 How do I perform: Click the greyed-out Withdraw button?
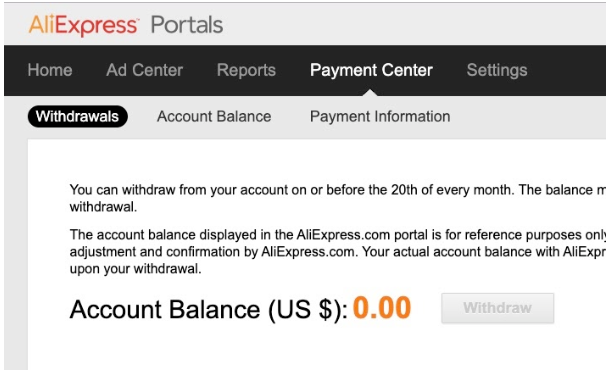[497, 308]
